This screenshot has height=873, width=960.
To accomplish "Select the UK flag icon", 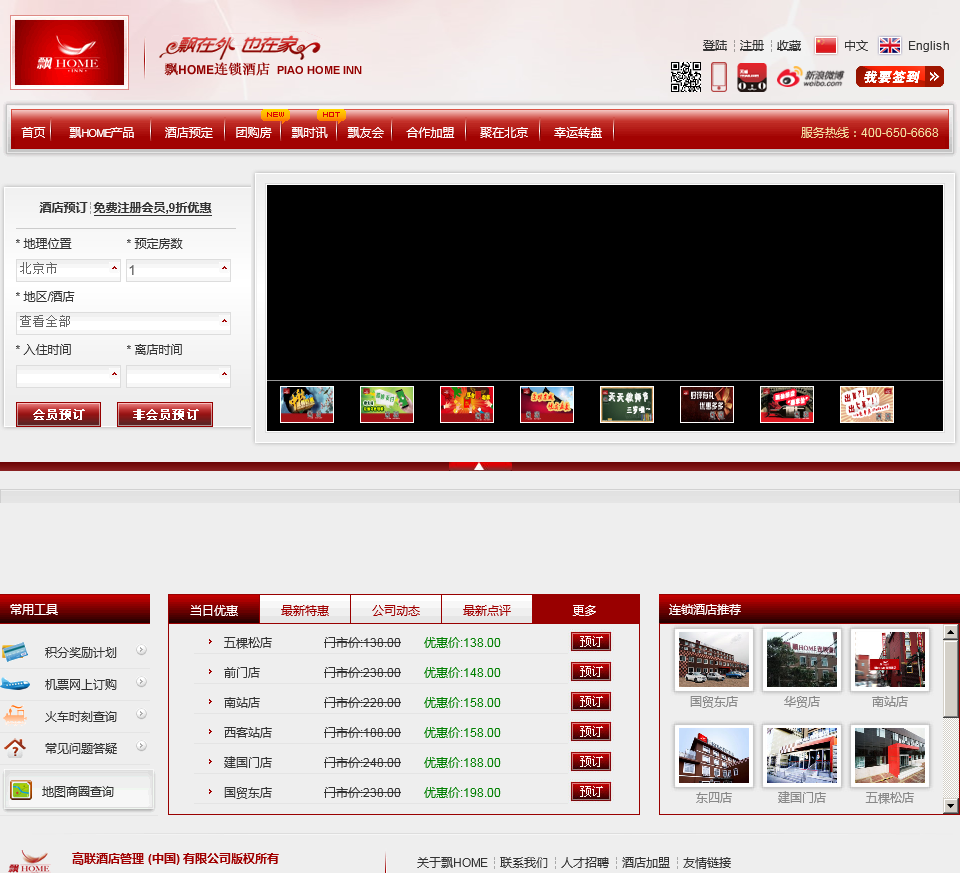I will [x=890, y=45].
